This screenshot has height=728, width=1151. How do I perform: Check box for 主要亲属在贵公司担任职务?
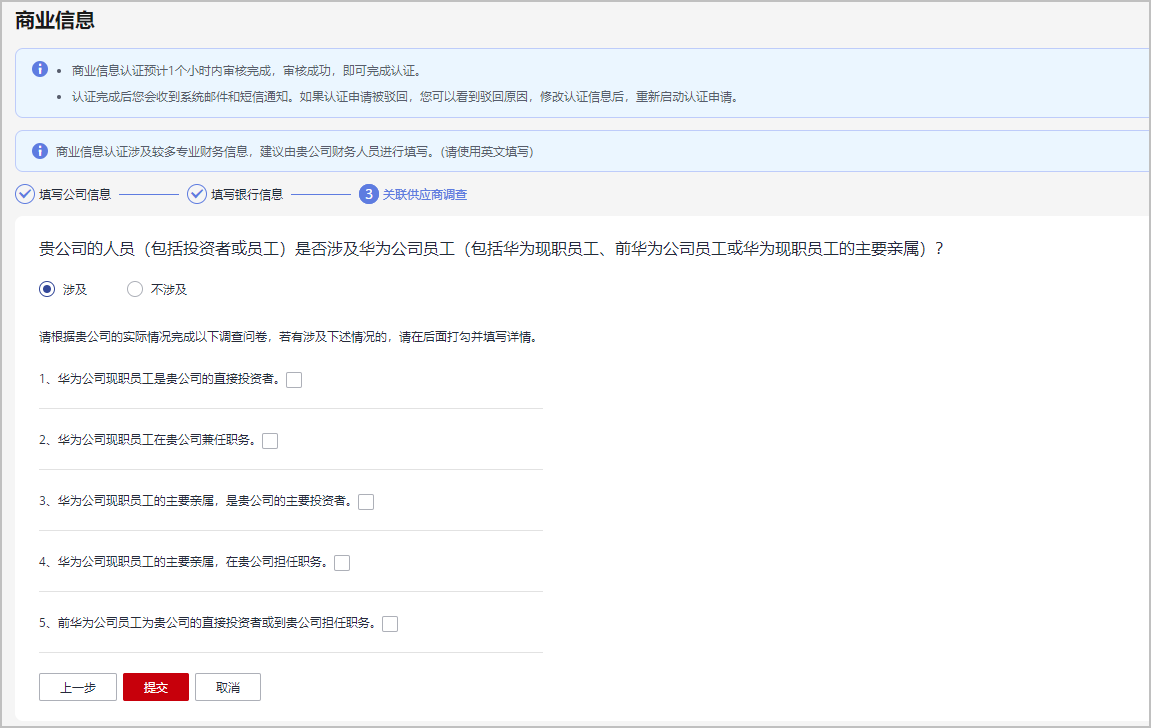pos(342,562)
